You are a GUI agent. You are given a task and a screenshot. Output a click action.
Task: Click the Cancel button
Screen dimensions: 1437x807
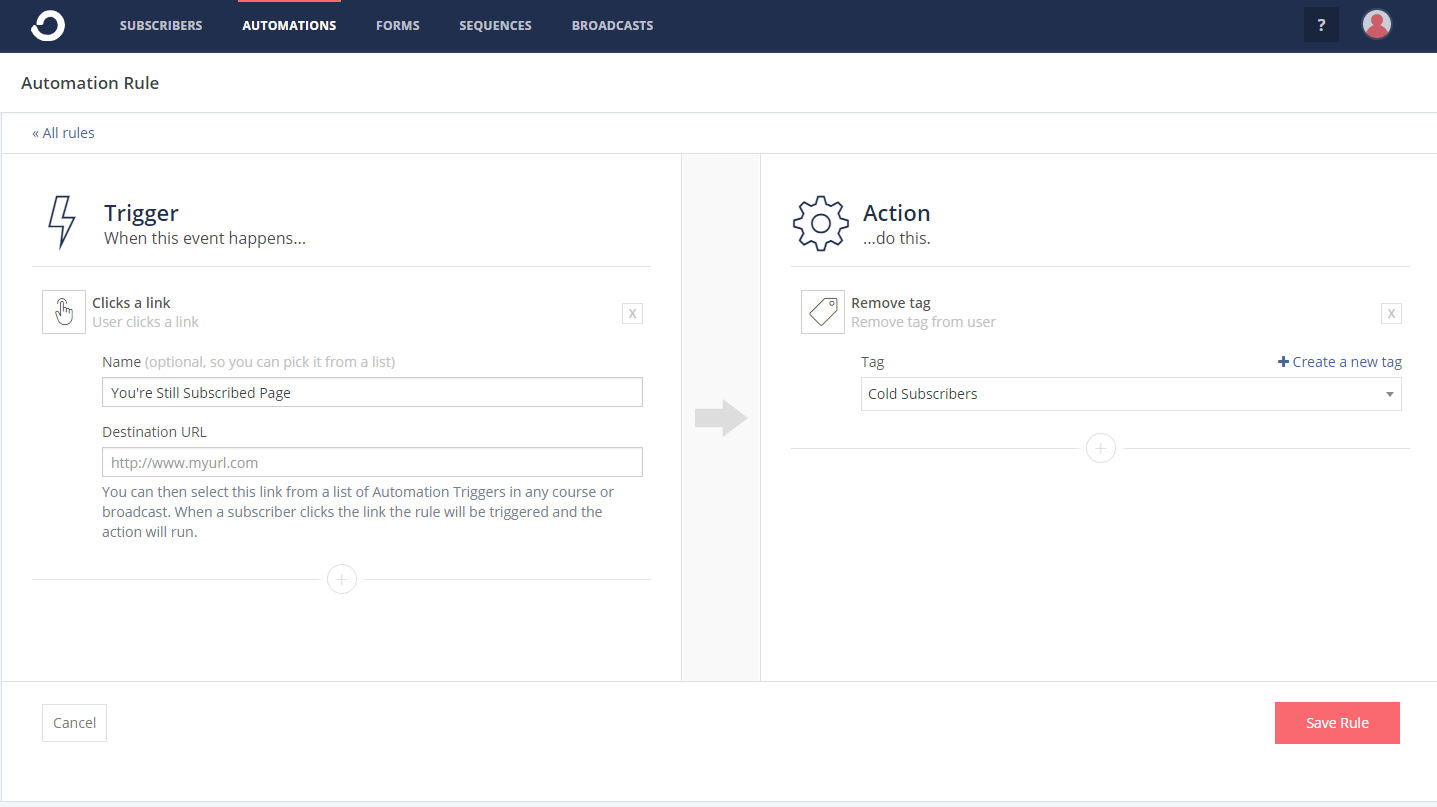(x=74, y=723)
